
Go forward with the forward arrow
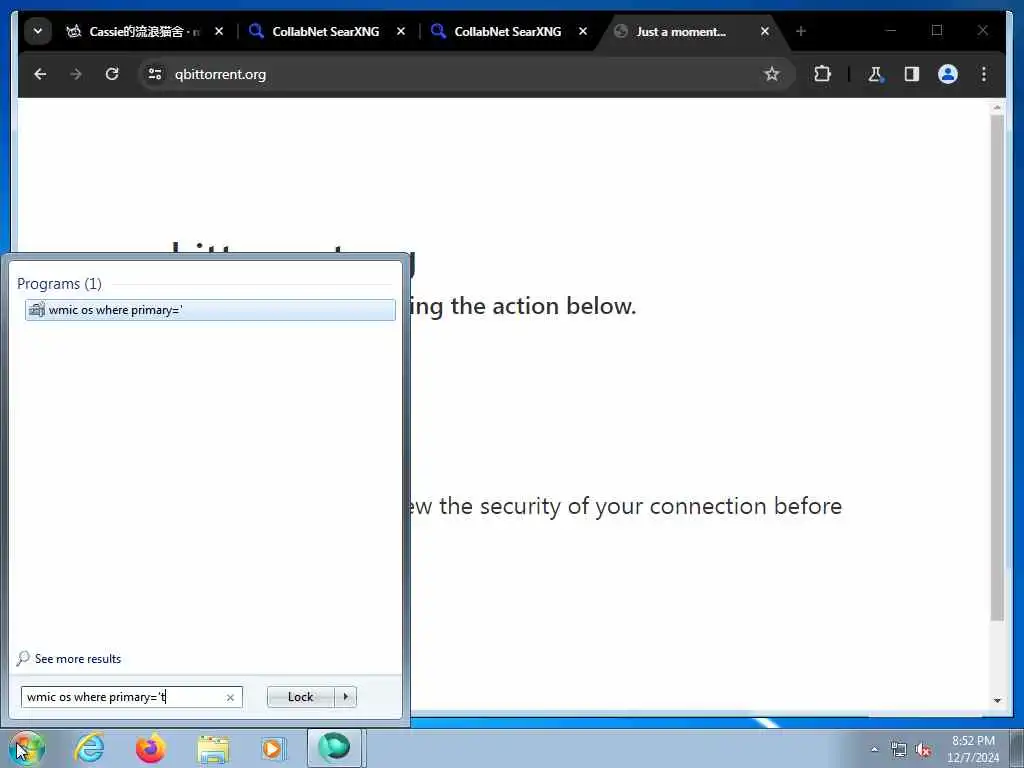[76, 74]
